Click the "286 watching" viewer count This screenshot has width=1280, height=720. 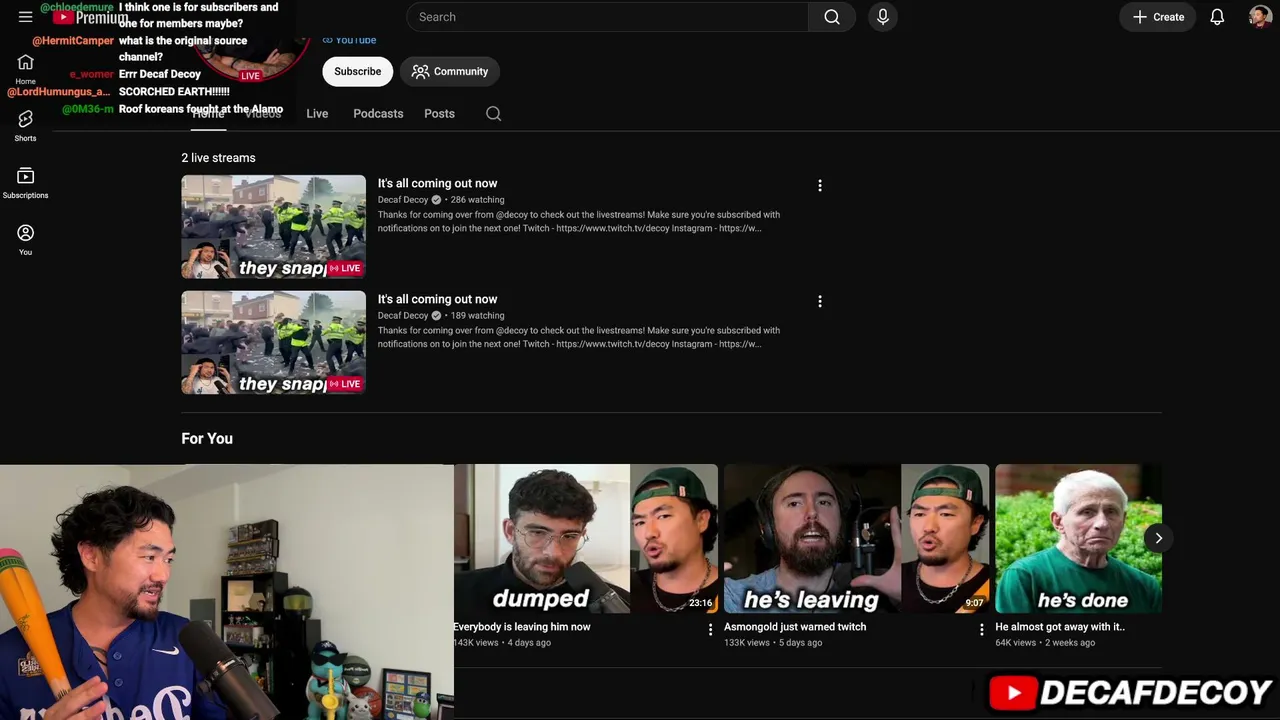478,200
